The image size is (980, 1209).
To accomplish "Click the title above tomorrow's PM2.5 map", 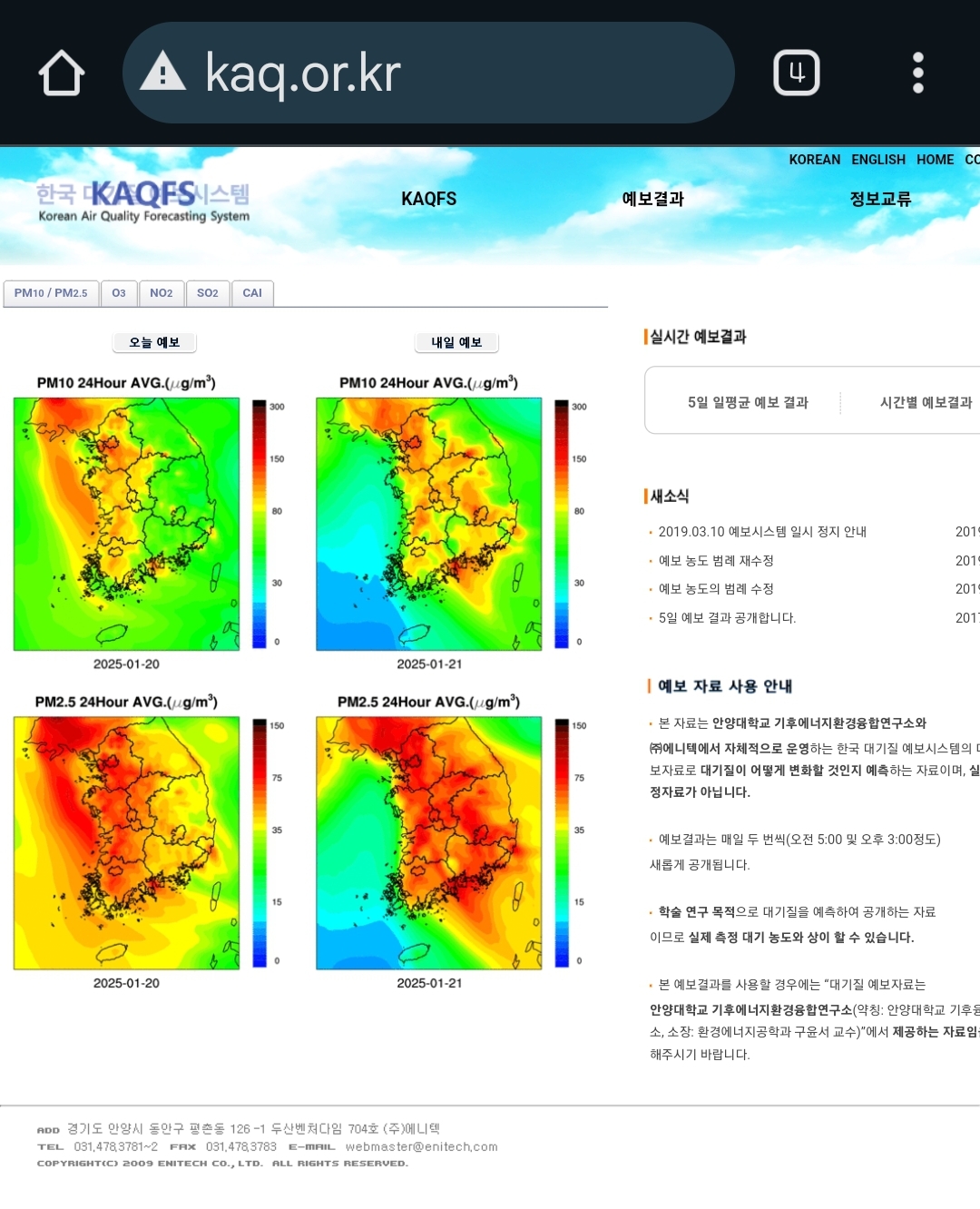I will coord(429,702).
